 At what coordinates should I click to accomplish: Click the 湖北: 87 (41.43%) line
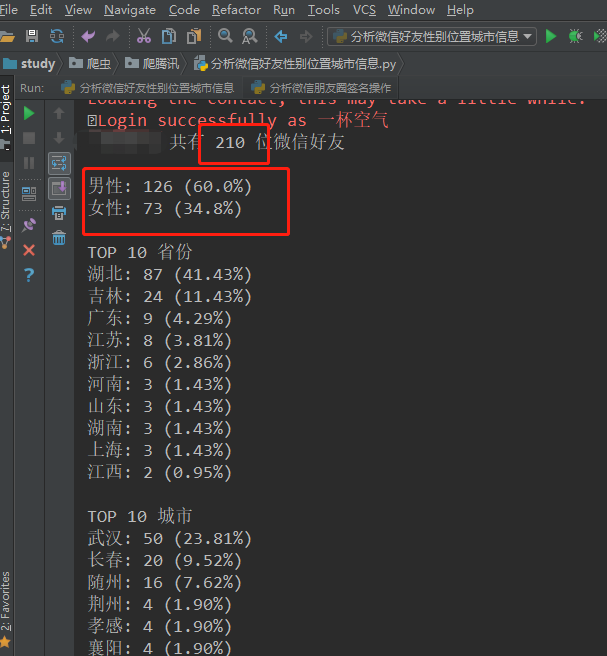169,274
